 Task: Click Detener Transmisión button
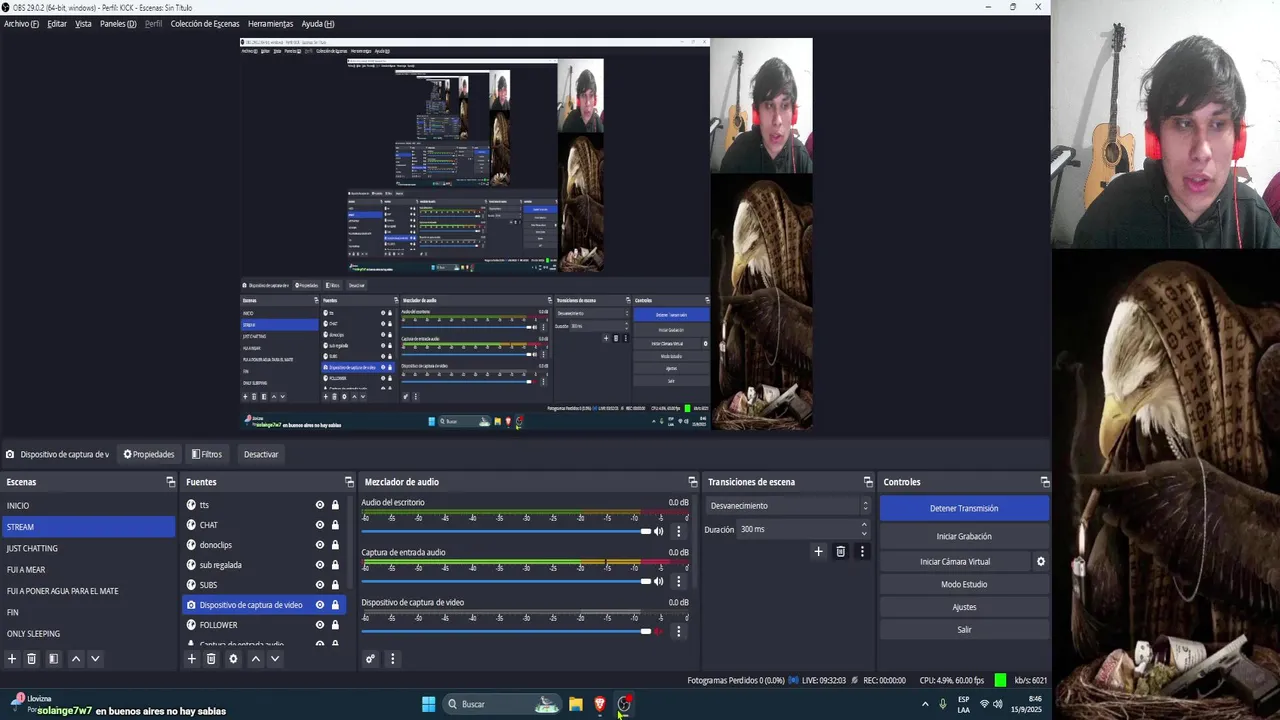click(964, 508)
